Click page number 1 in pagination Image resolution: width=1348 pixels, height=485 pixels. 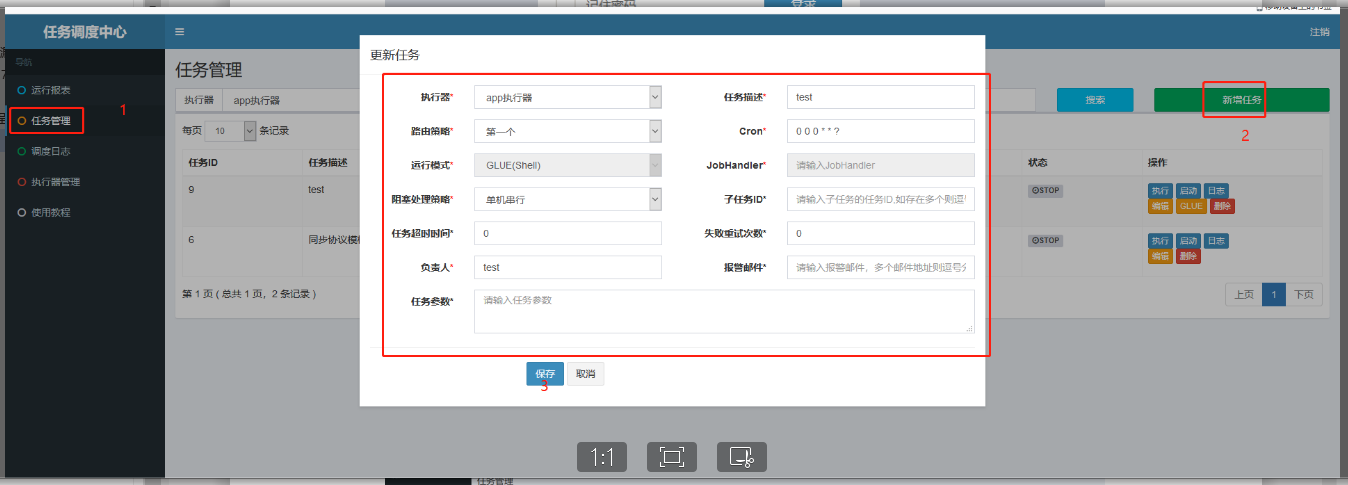pyautogui.click(x=1273, y=295)
